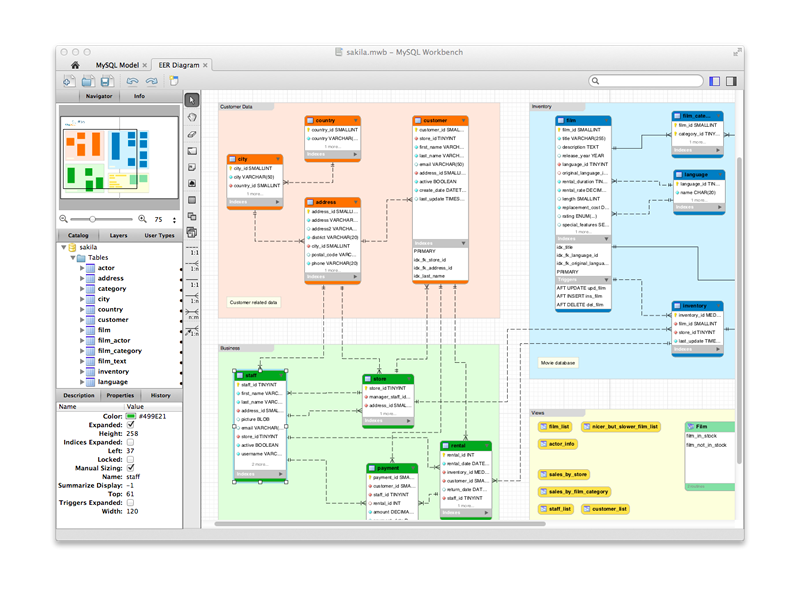The image size is (800, 600).
Task: Adjust the zoom percentage stepper arrows
Action: tap(174, 220)
